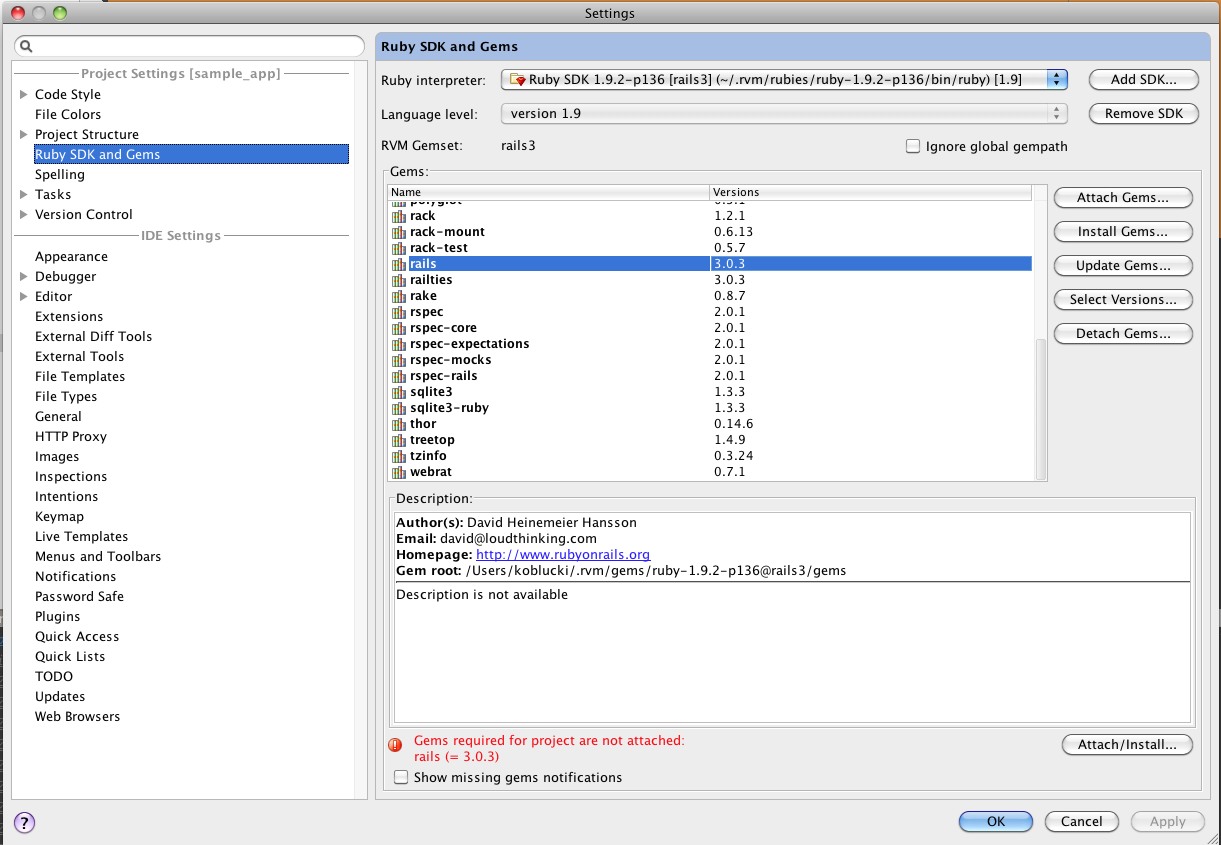Viewport: 1221px width, 845px height.
Task: Click the Attach Gems... button
Action: [1123, 198]
